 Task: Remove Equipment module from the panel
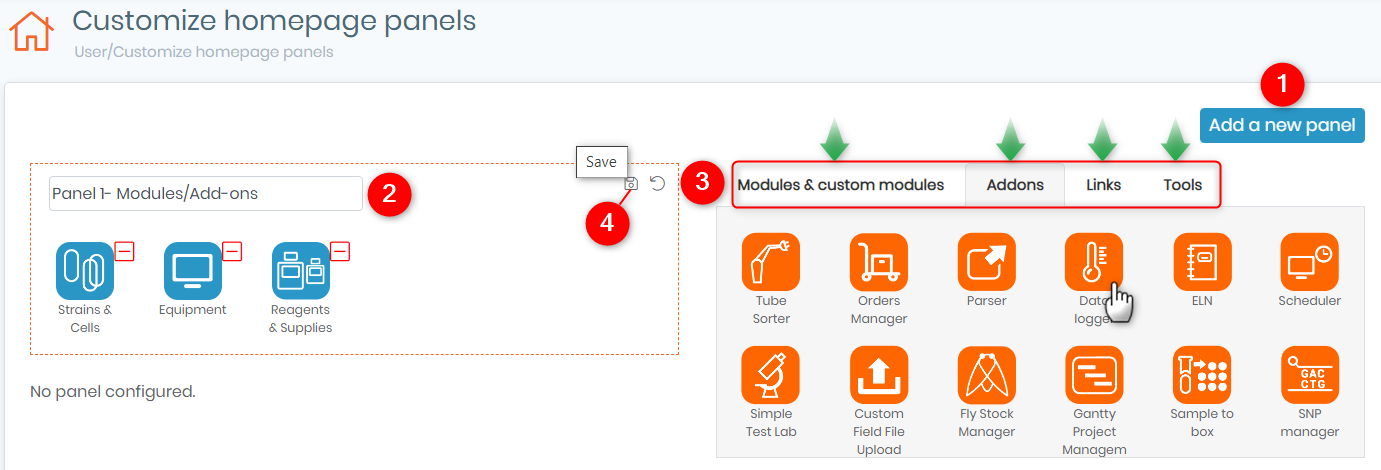click(x=232, y=251)
